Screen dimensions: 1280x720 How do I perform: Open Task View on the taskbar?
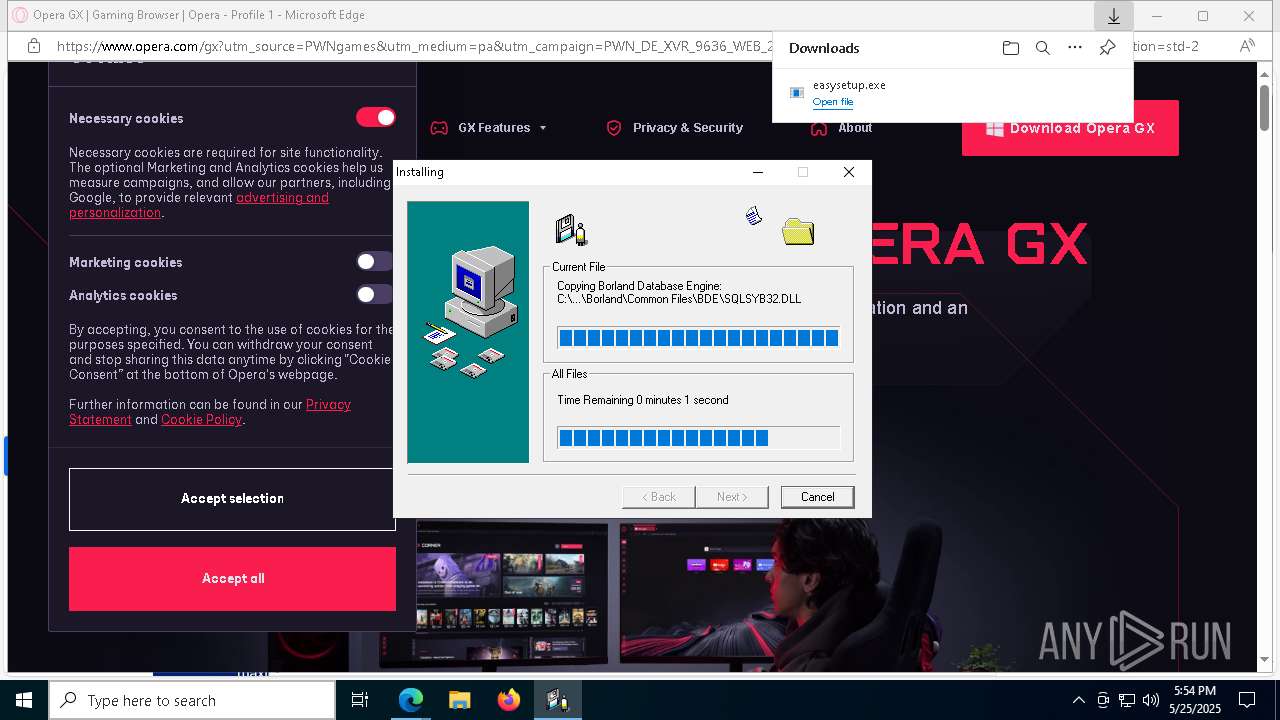[x=360, y=700]
